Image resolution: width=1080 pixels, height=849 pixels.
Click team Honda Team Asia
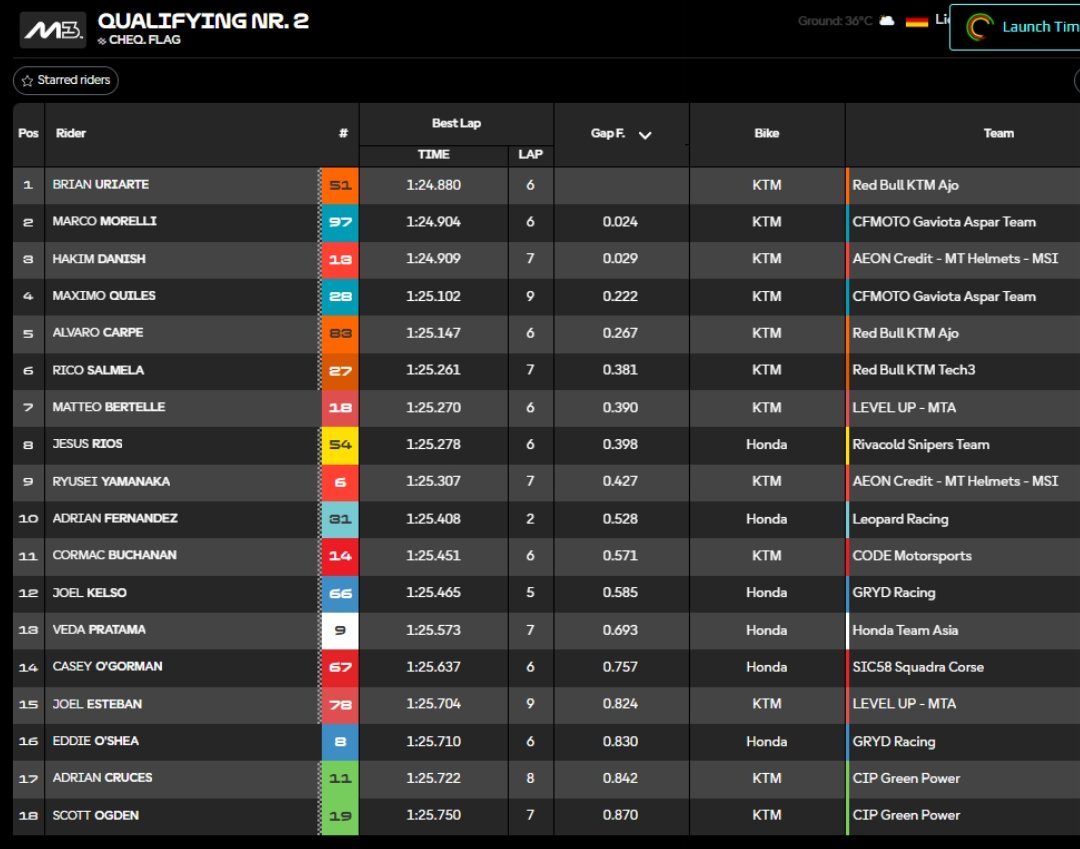point(905,630)
